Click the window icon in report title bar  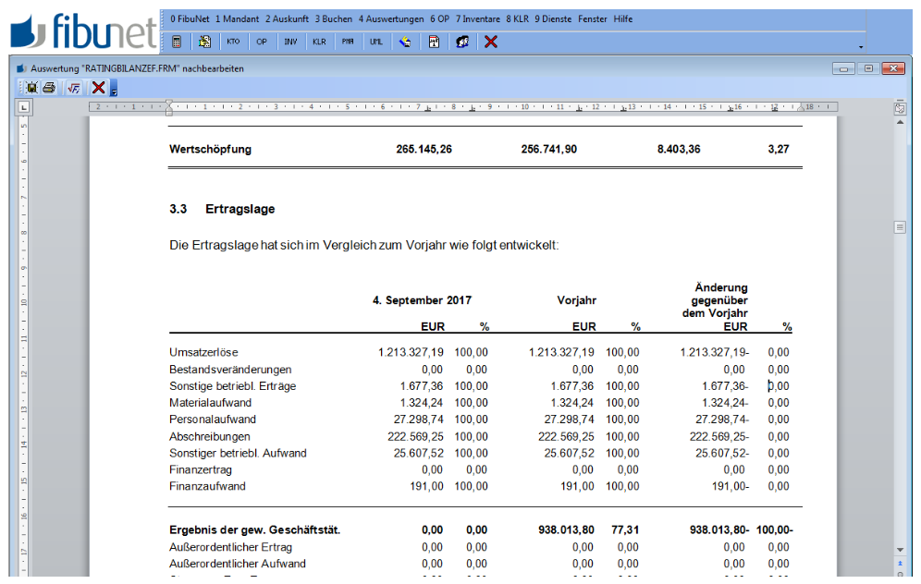(x=22, y=68)
